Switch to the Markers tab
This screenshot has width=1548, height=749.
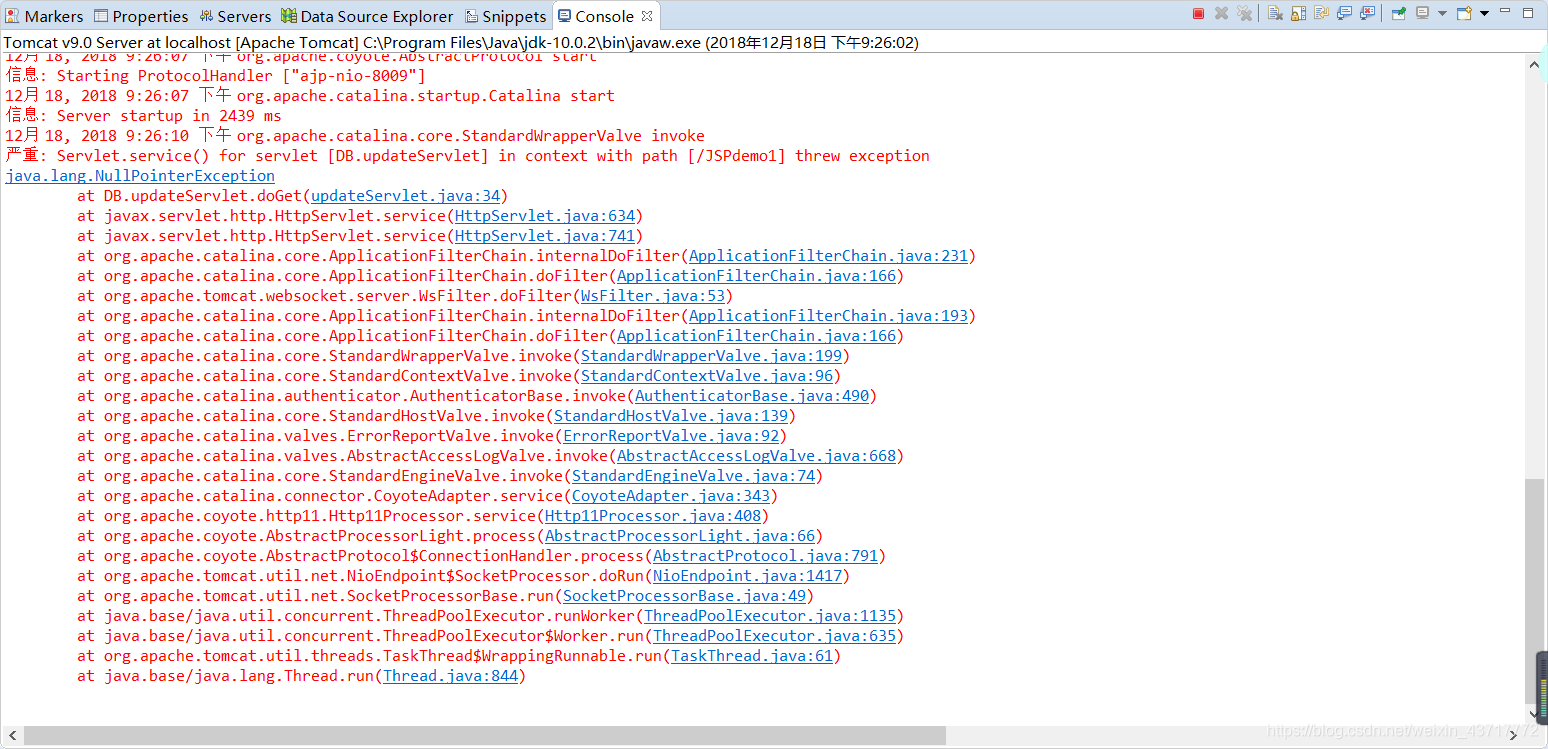point(45,16)
